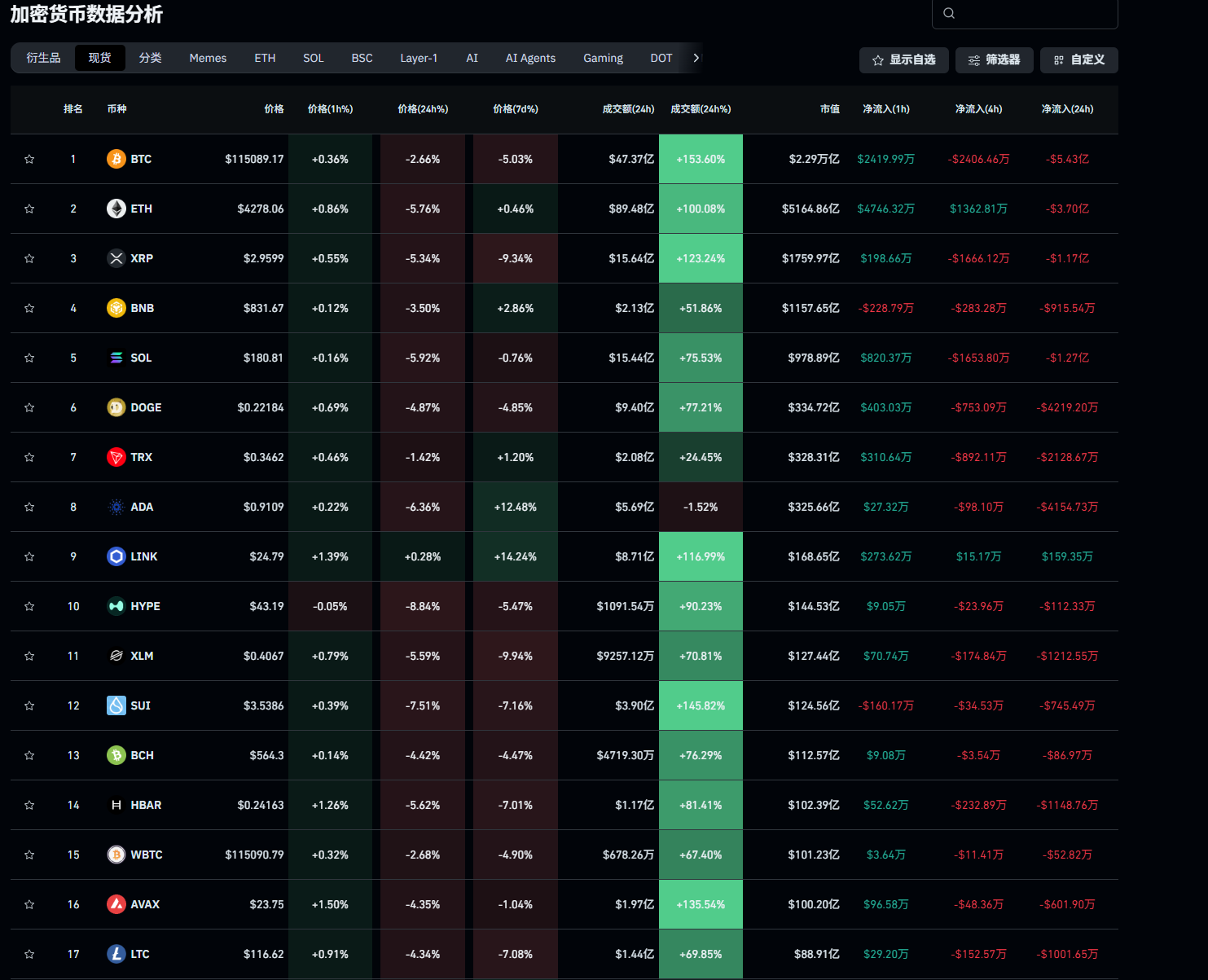
Task: Click the search magnifier icon
Action: [949, 13]
